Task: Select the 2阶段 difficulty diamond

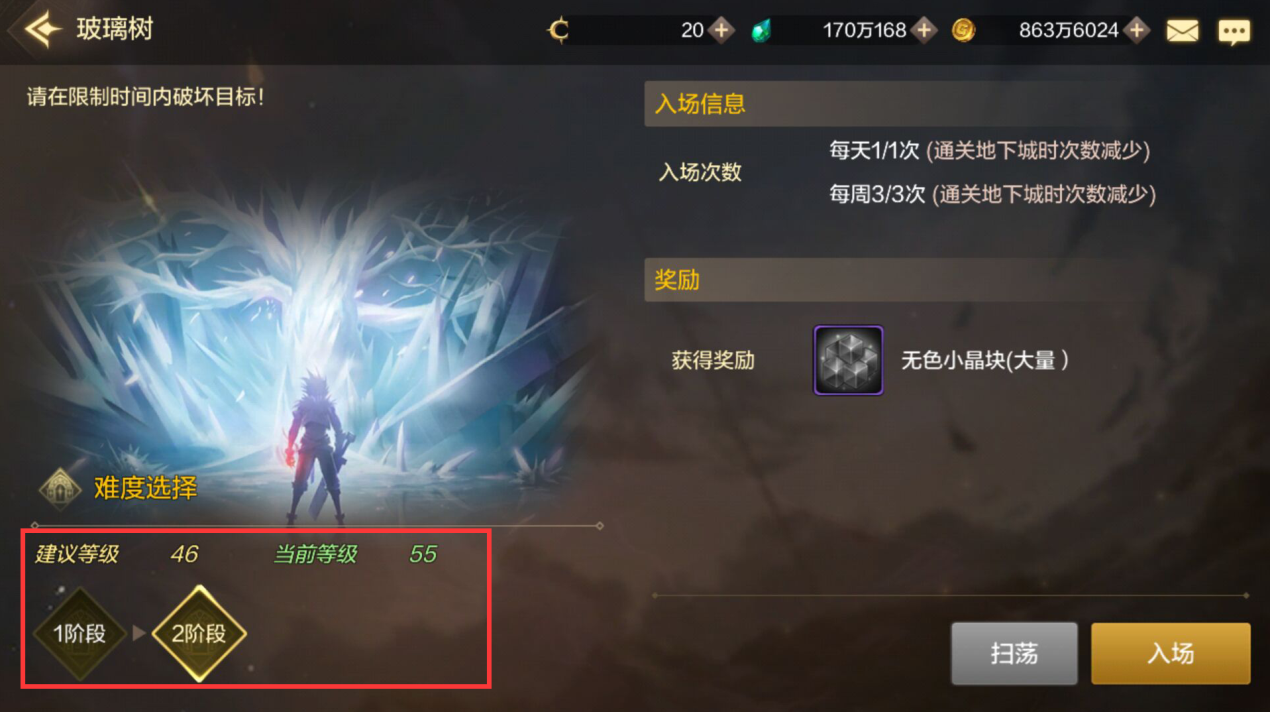Action: point(199,633)
